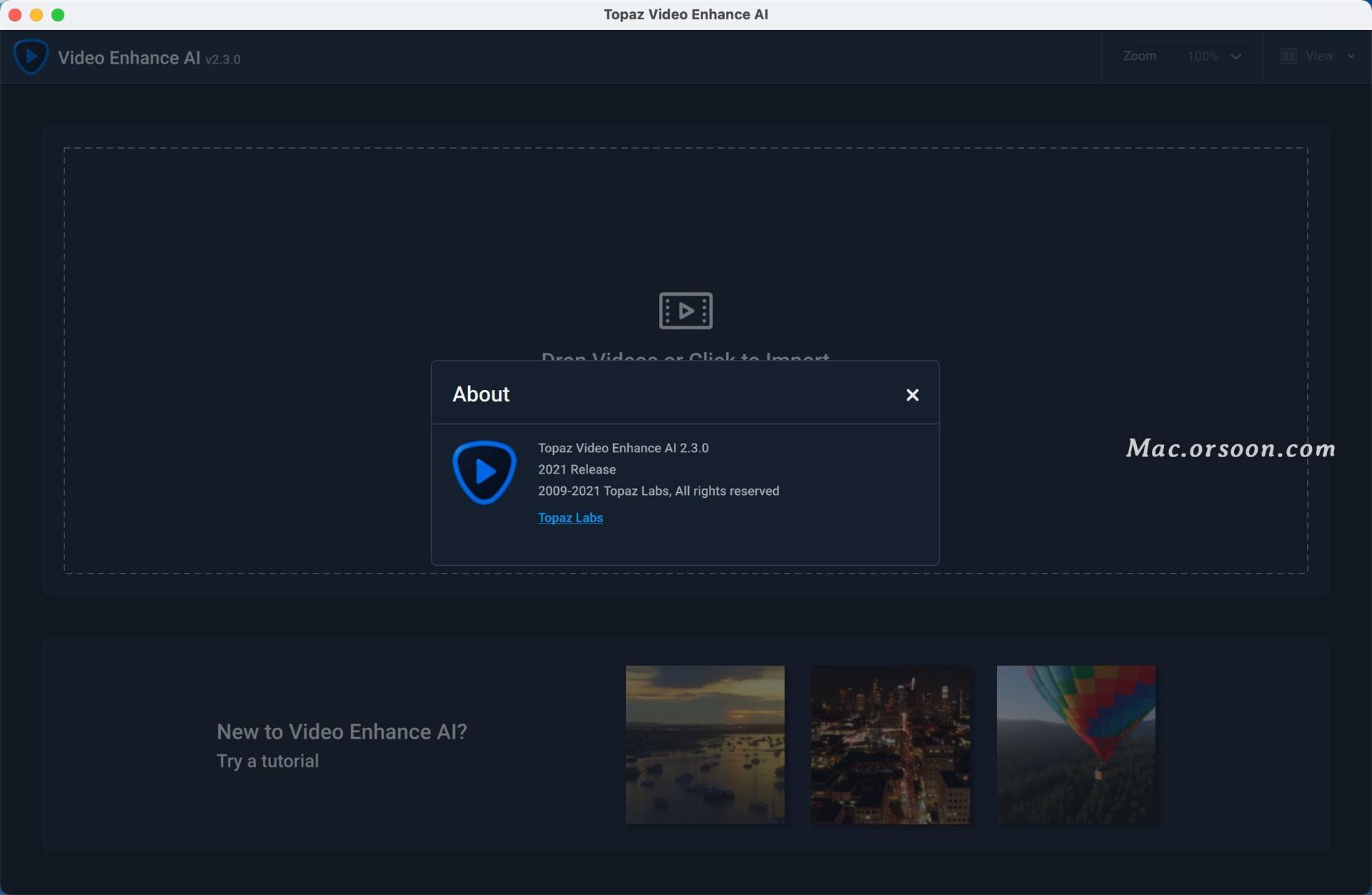Click the yellow minimize window button
The width and height of the screenshot is (1372, 895).
(36, 14)
